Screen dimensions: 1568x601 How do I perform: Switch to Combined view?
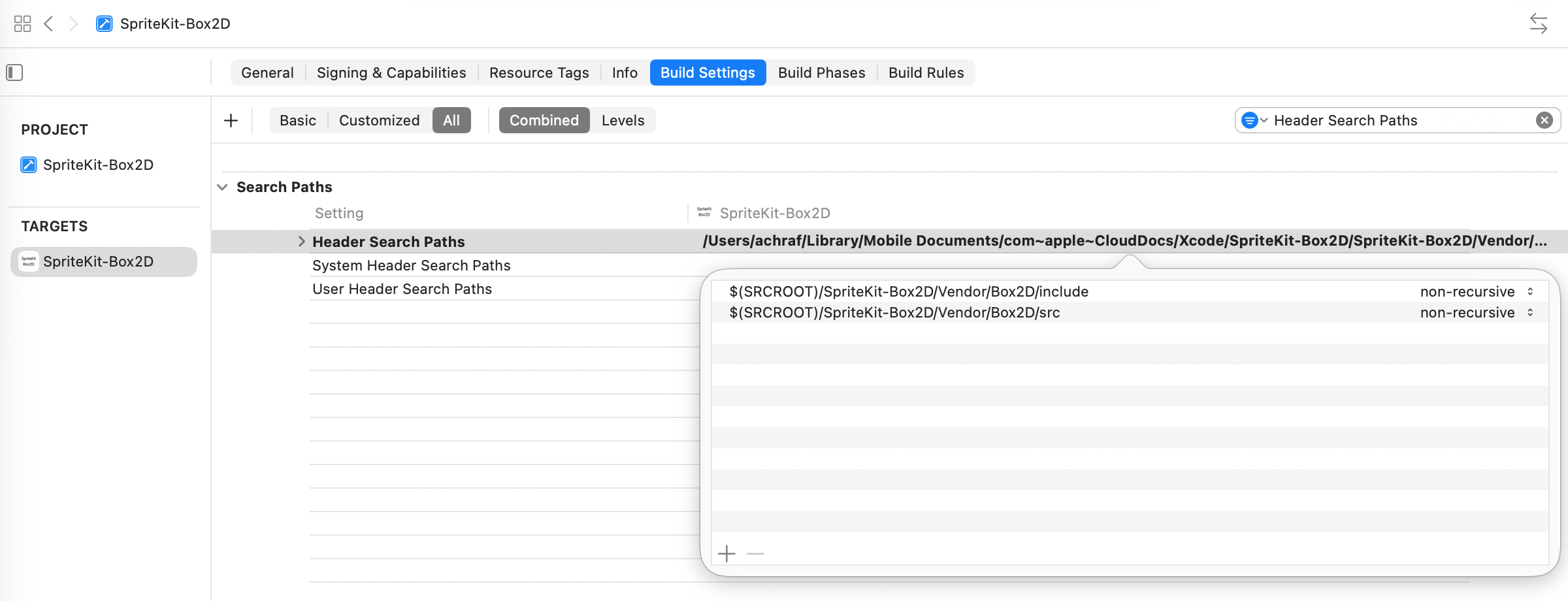point(544,120)
